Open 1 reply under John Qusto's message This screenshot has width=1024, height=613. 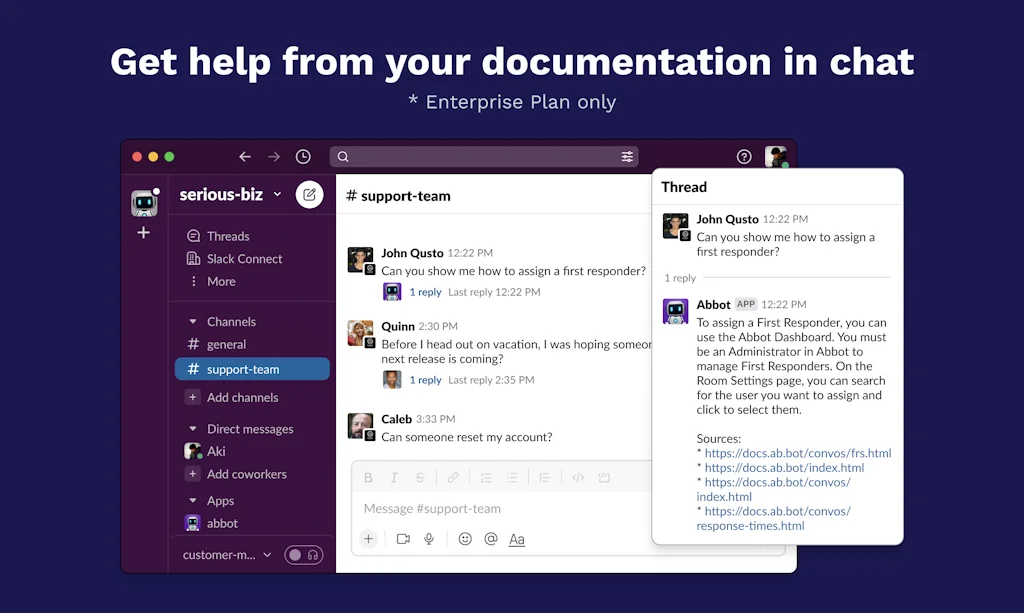click(x=425, y=292)
